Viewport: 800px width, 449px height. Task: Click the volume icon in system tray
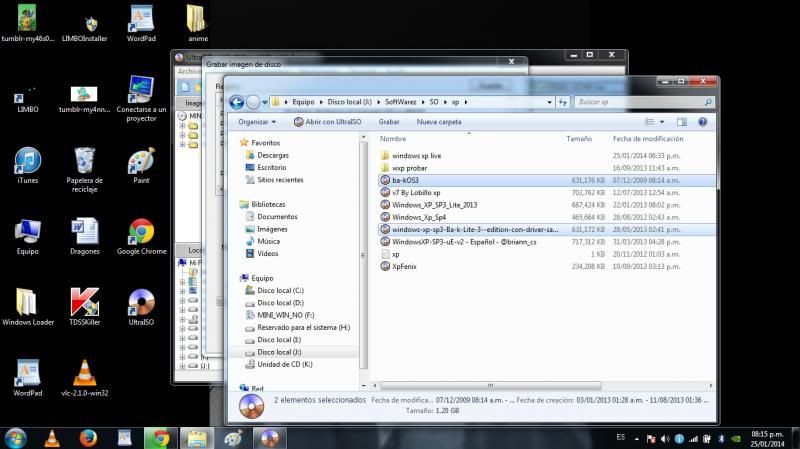tap(665, 439)
